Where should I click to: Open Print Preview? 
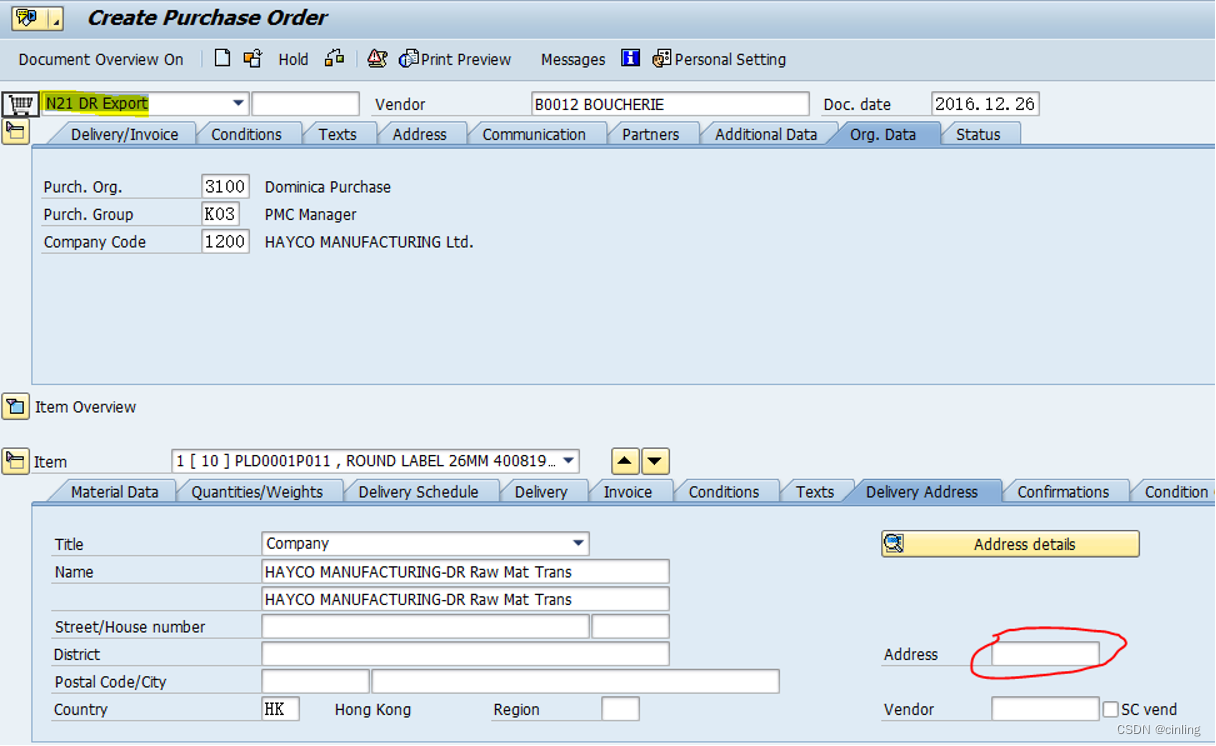coord(455,59)
